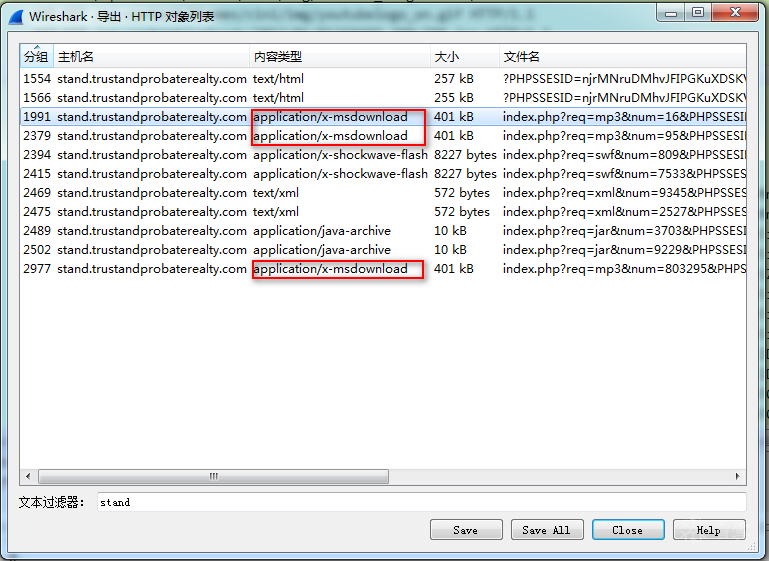Click application/x-msdownload in row 2379
Viewport: 769px width, 561px height.
(x=331, y=136)
